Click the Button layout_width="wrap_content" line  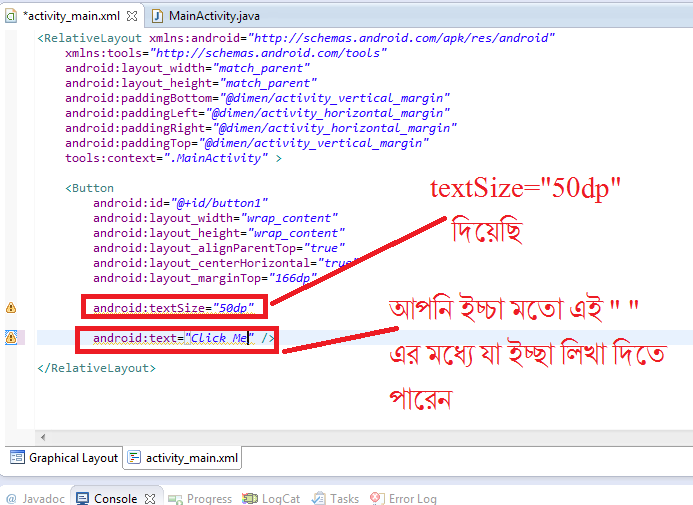click(215, 218)
